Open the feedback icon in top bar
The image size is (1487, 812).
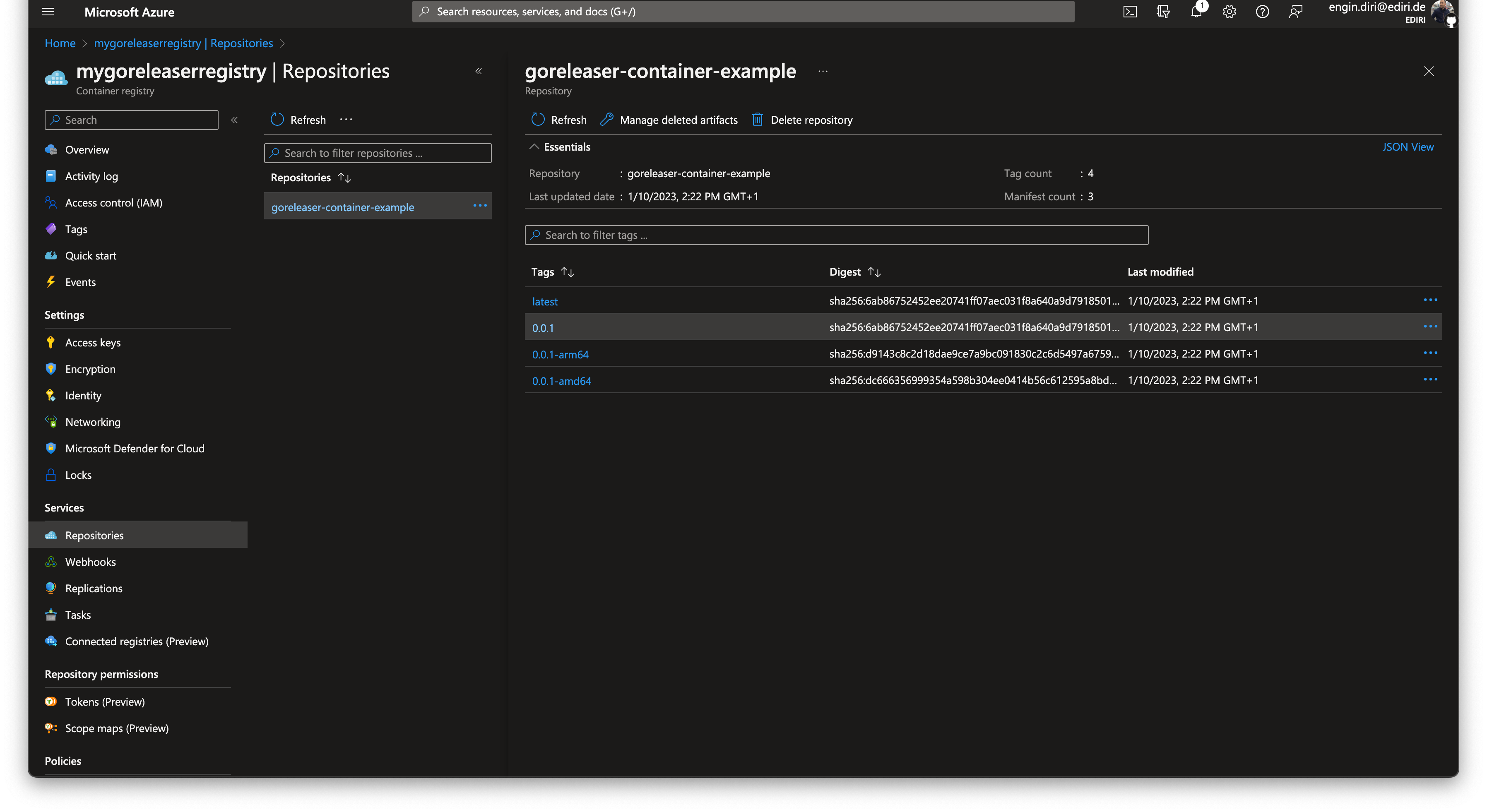pos(1295,12)
